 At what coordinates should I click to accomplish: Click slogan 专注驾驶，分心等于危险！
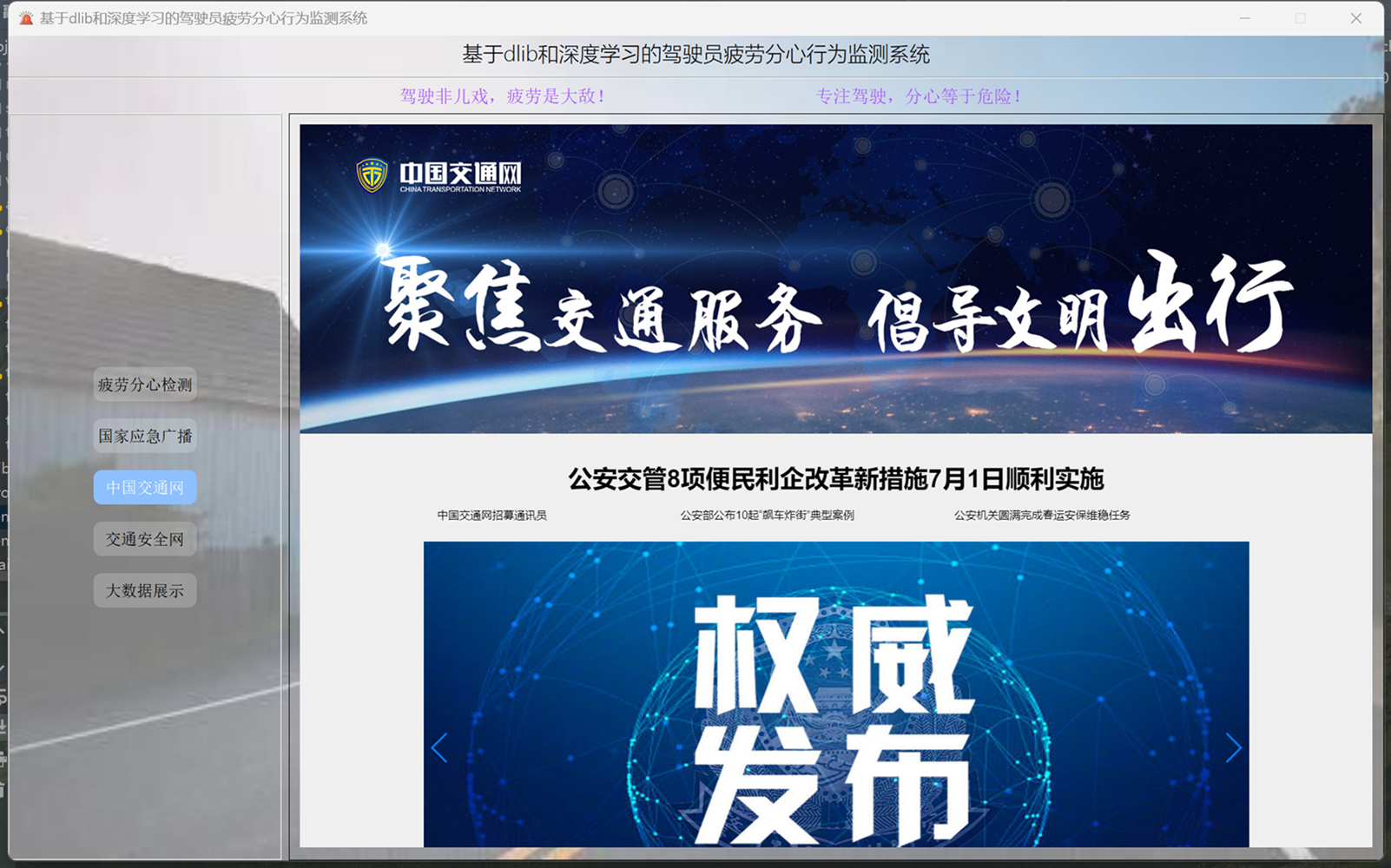[x=919, y=96]
